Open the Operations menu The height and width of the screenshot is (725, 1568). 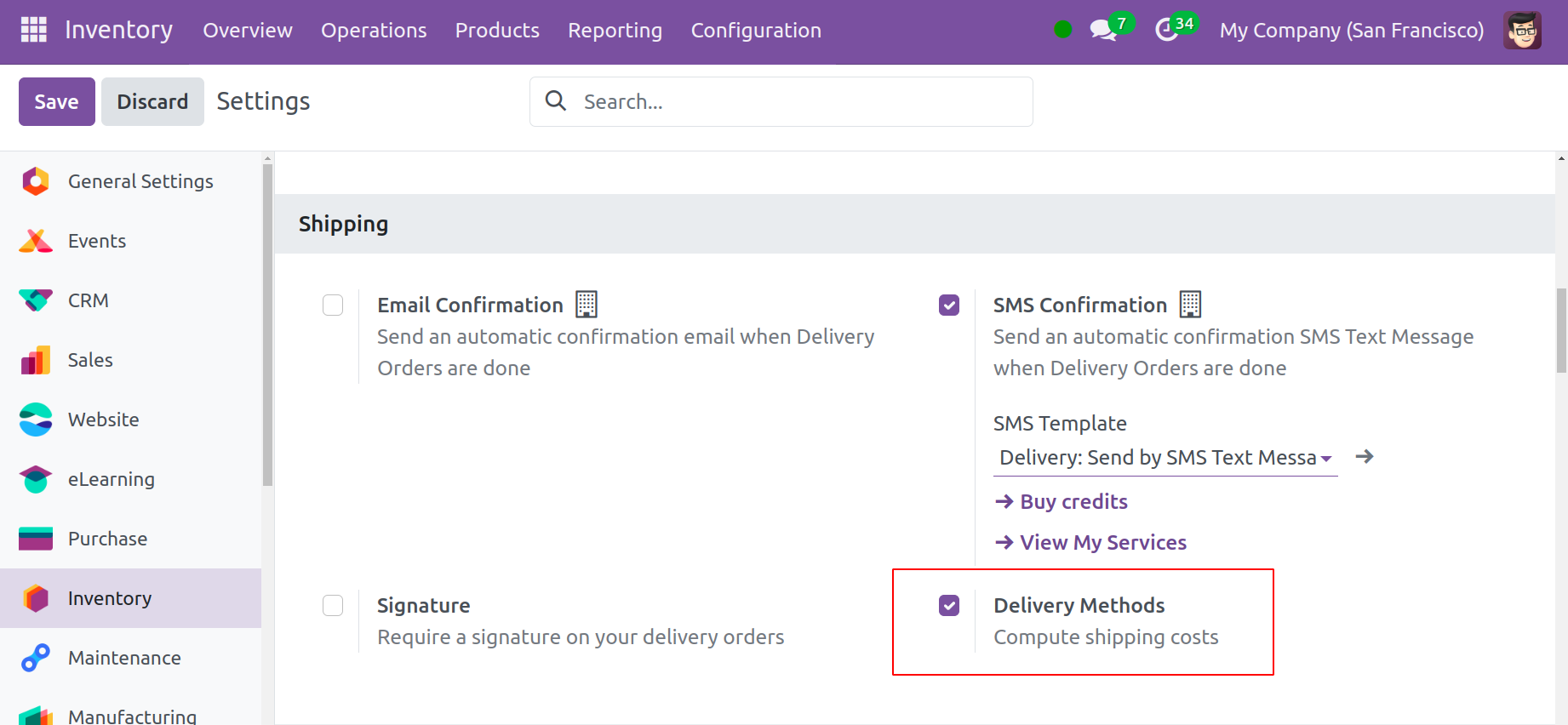click(x=374, y=31)
